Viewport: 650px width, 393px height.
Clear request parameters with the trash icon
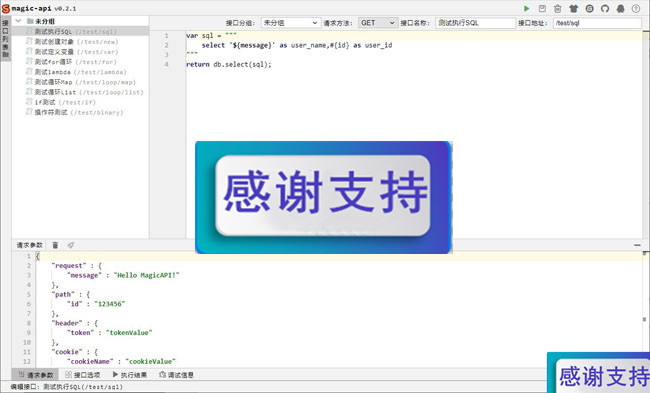[55, 245]
